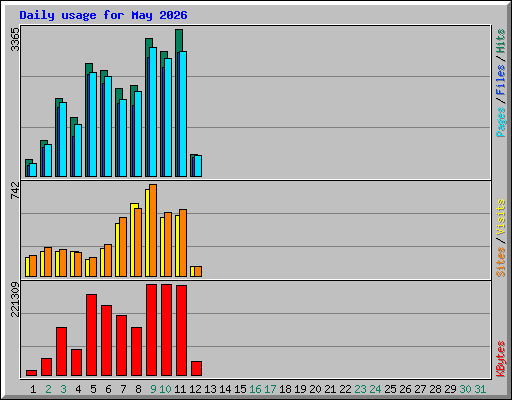Select day 16 on the date axis
Viewport: 512px width, 400px height.
click(255, 389)
